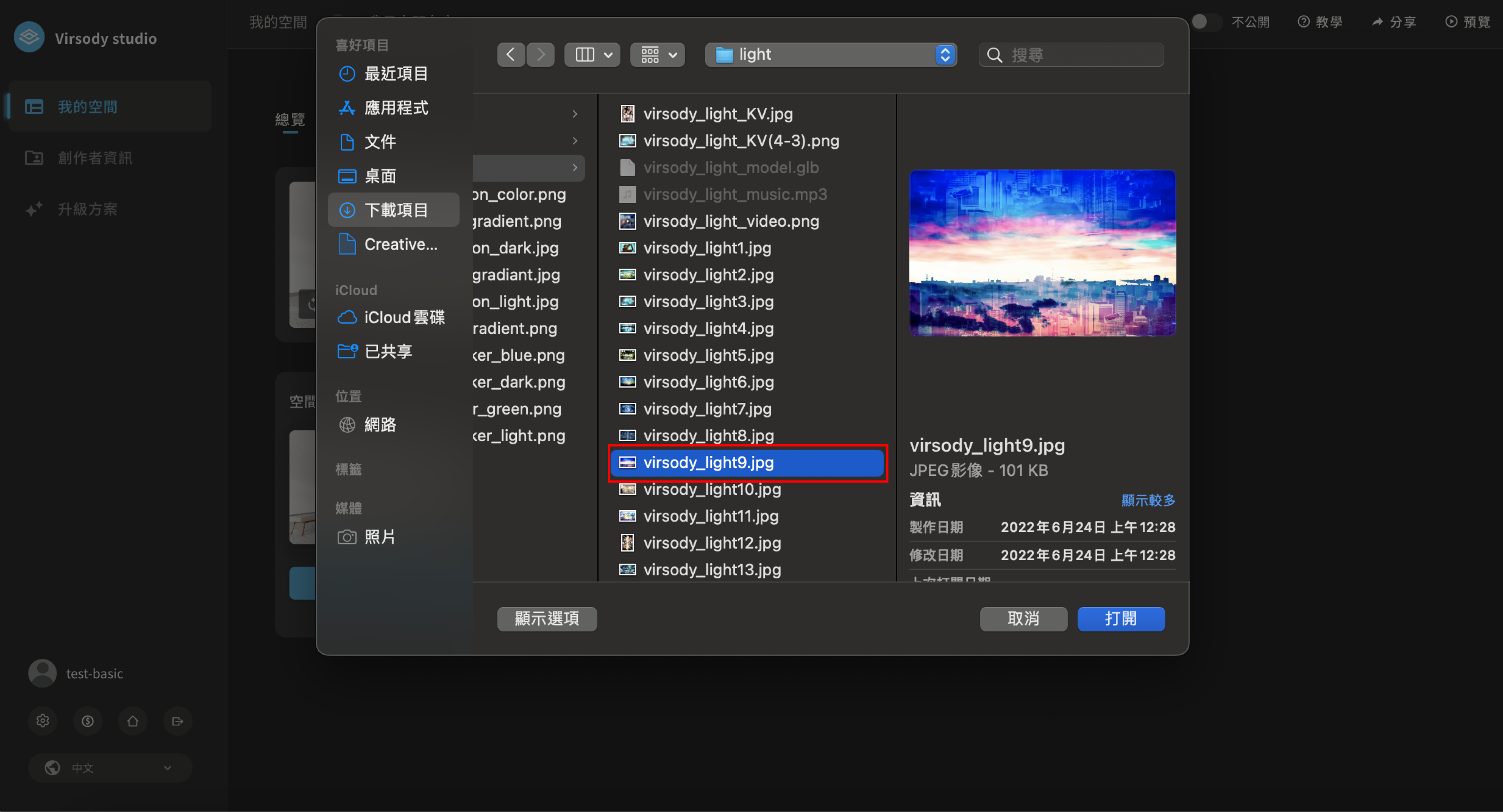The height and width of the screenshot is (812, 1503).
Task: Click 顯示較多 info link
Action: coord(1148,500)
